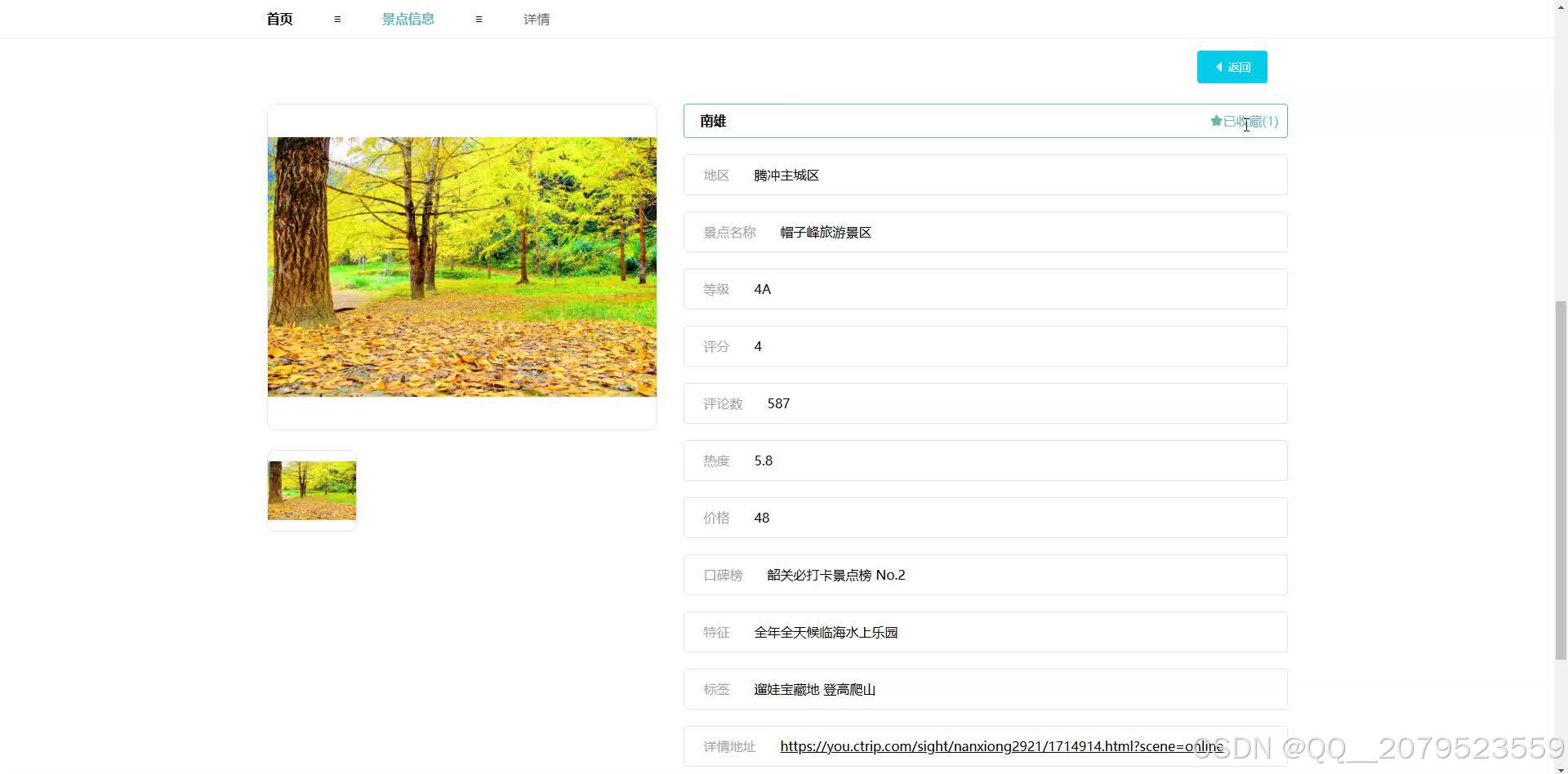Select the title text 南雄
The height and width of the screenshot is (774, 1568).
(x=713, y=121)
